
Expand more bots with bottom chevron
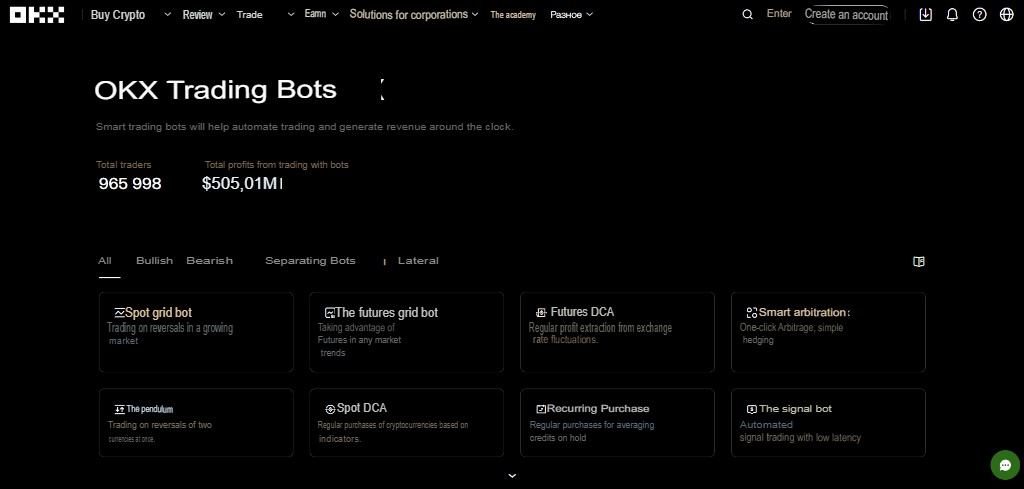513,476
